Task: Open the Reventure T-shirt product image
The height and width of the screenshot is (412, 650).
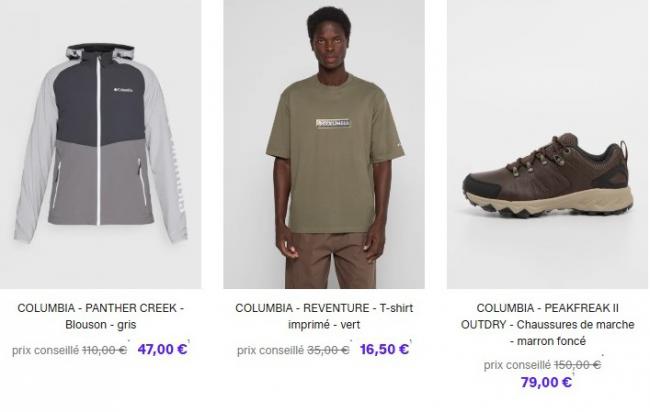Action: coord(324,144)
